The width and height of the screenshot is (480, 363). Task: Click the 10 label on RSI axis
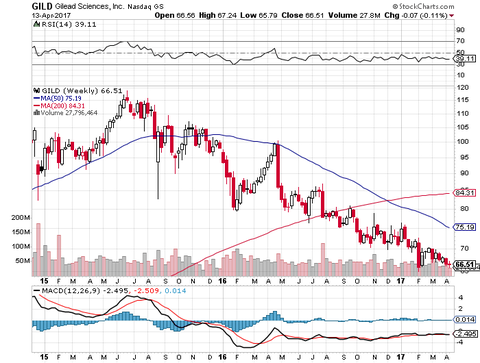coord(461,75)
